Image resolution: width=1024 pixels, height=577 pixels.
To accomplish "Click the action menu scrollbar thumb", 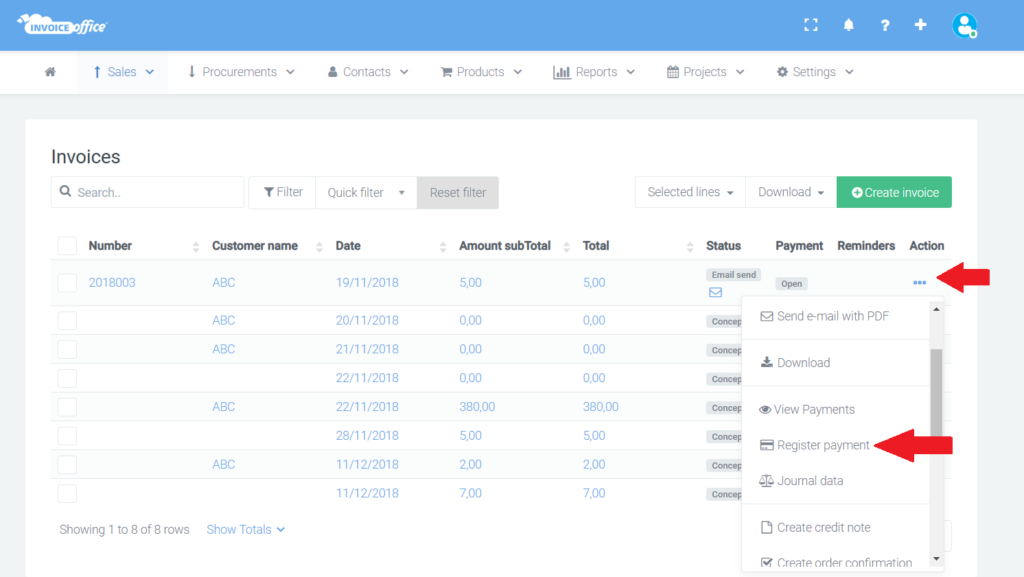I will pos(936,392).
